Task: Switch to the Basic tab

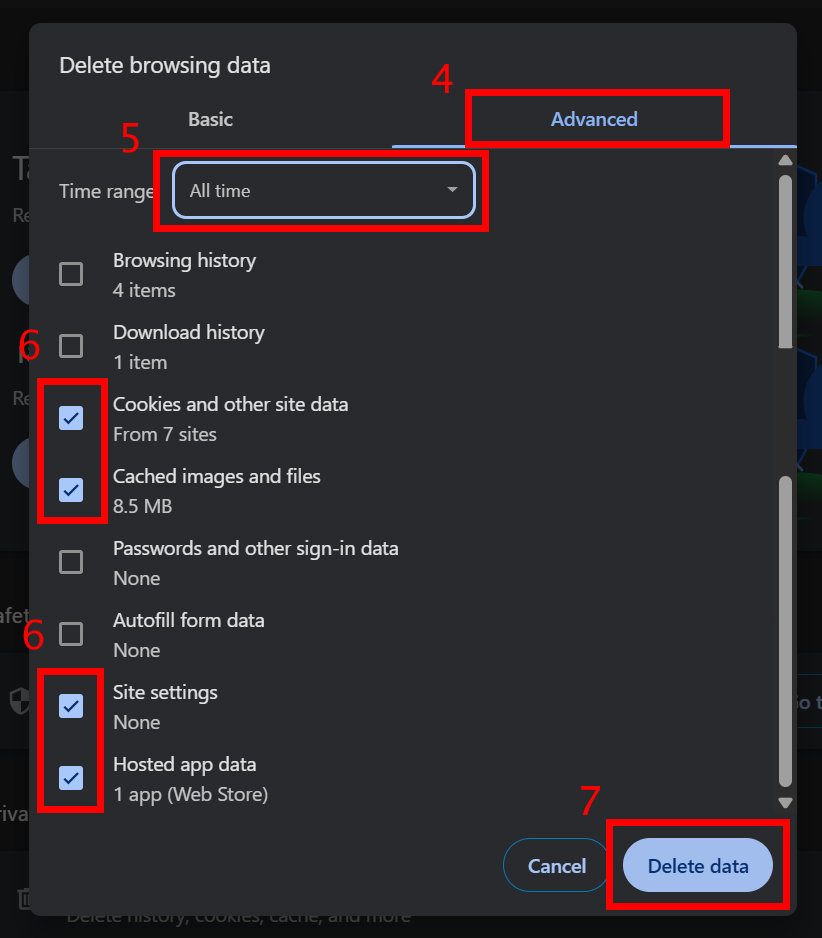Action: pos(210,118)
